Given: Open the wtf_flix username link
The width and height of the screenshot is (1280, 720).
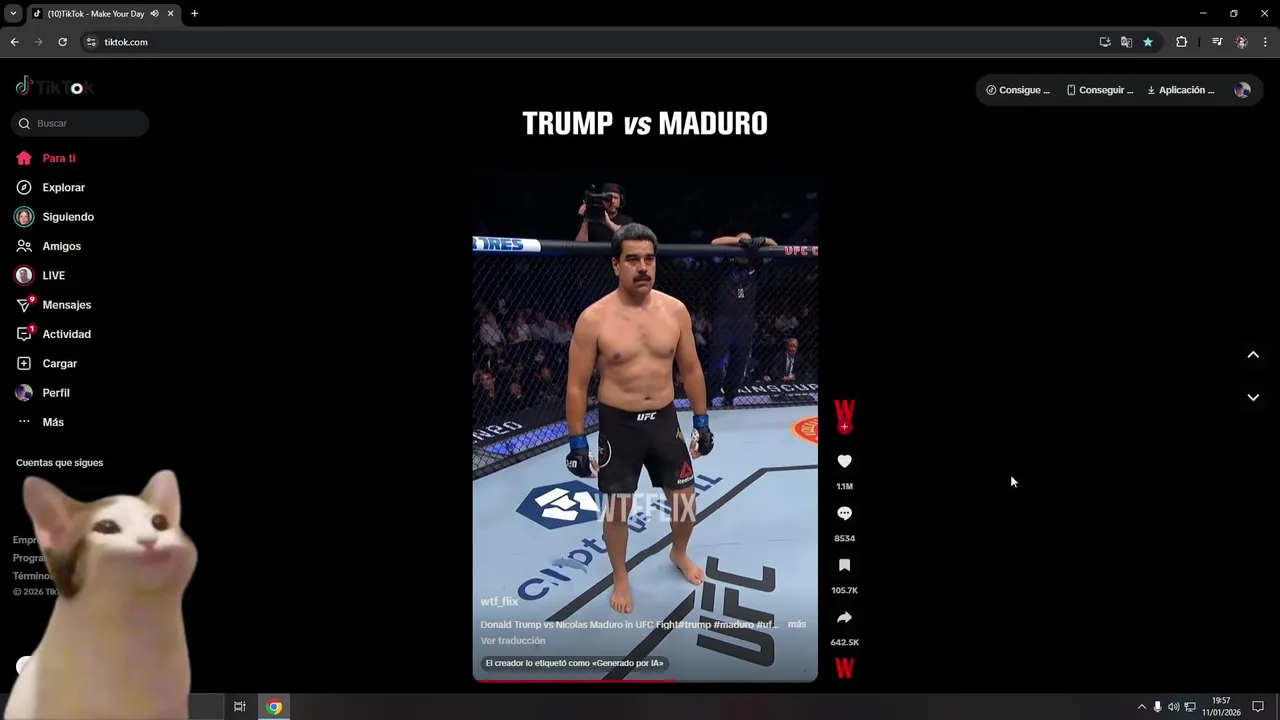Looking at the screenshot, I should click(499, 602).
